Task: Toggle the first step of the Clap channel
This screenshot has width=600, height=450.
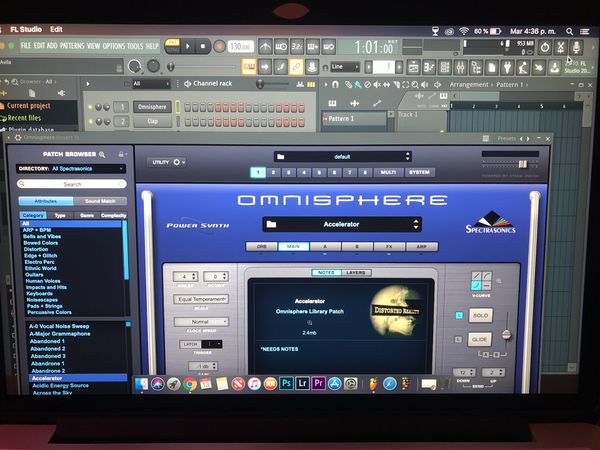Action: 188,122
